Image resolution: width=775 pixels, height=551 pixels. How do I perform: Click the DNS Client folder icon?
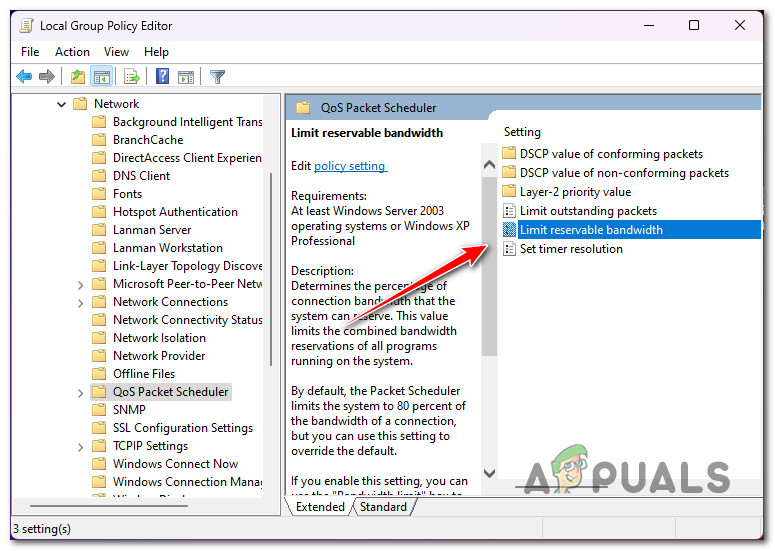click(x=99, y=175)
